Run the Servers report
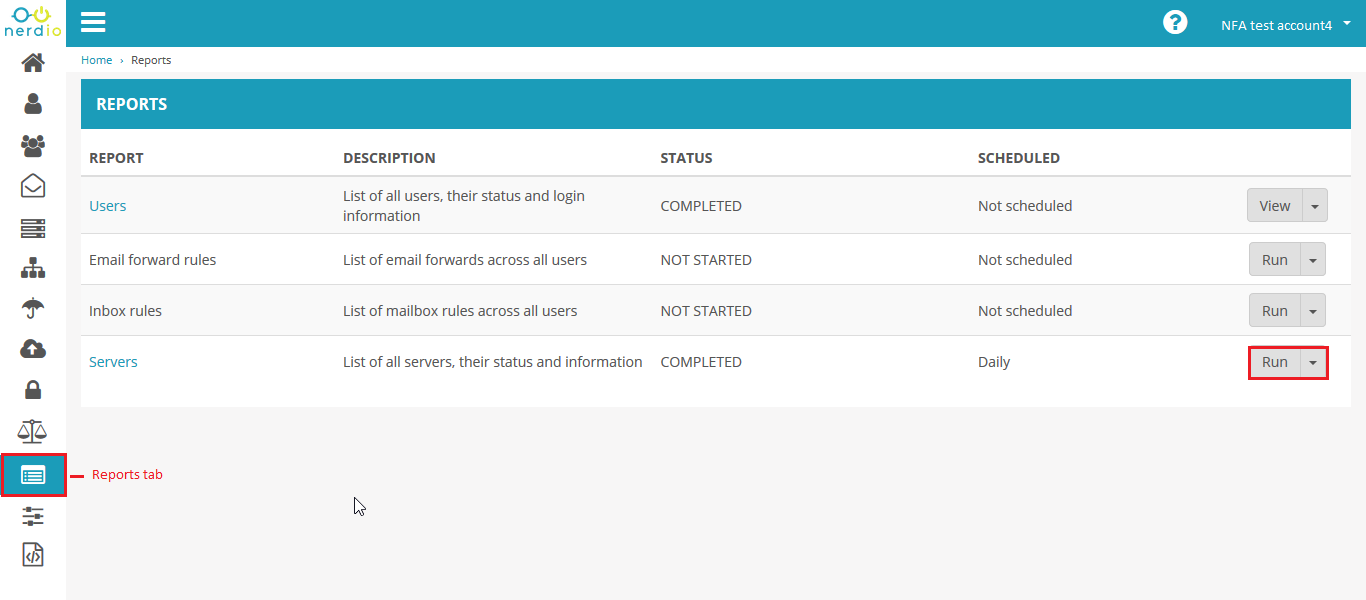This screenshot has height=600, width=1366. point(1275,362)
